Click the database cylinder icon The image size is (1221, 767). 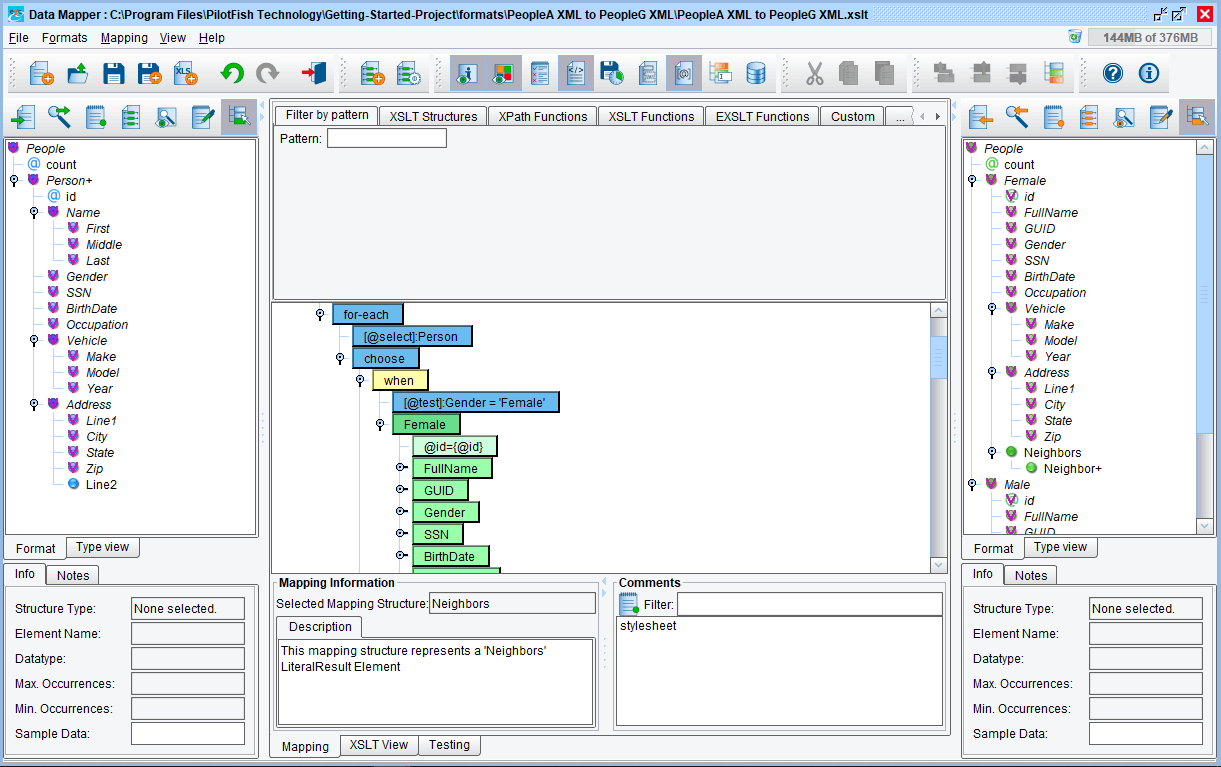(756, 73)
